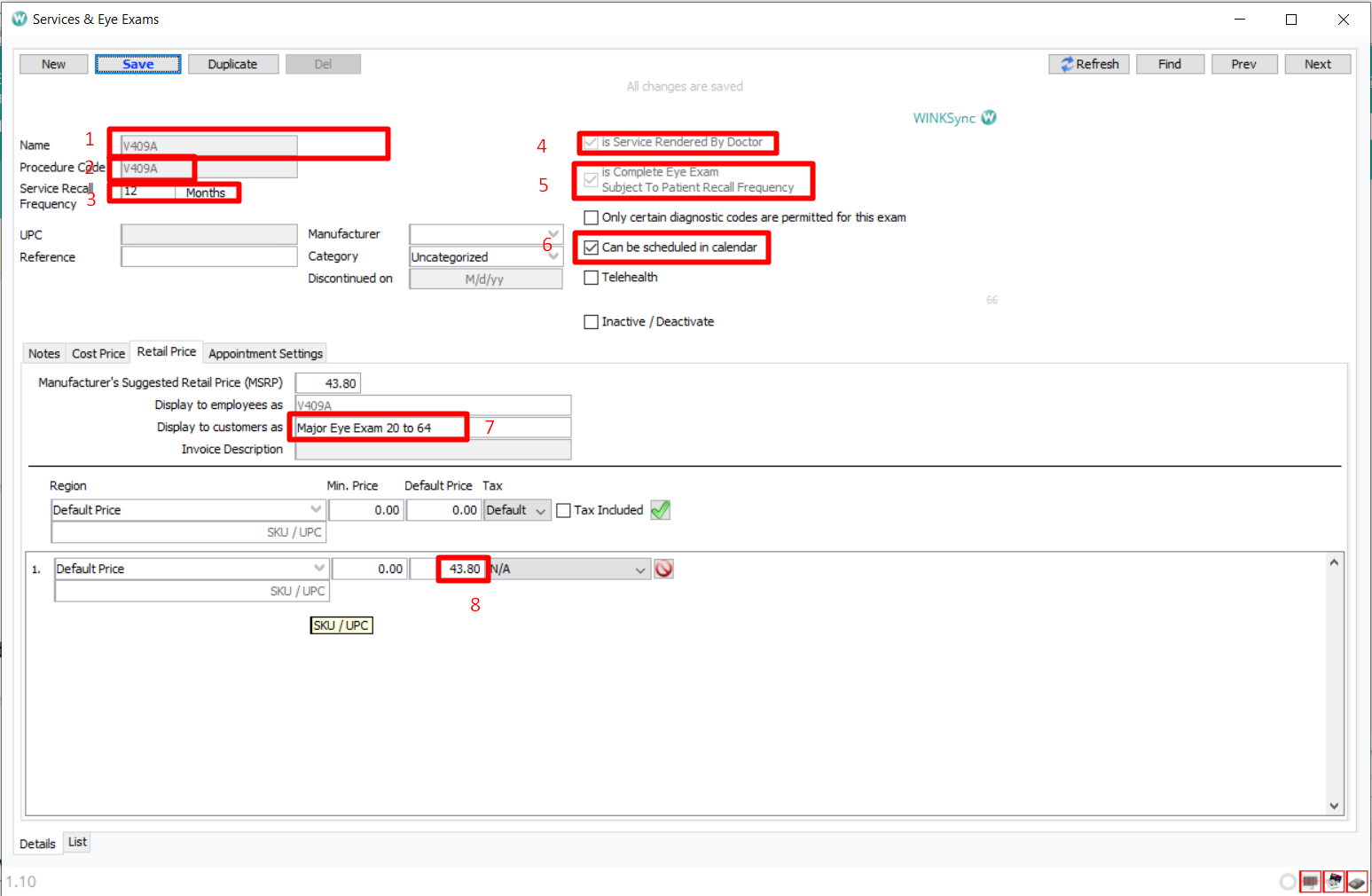Open the Cost Price tab
The image size is (1372, 896).
point(98,353)
